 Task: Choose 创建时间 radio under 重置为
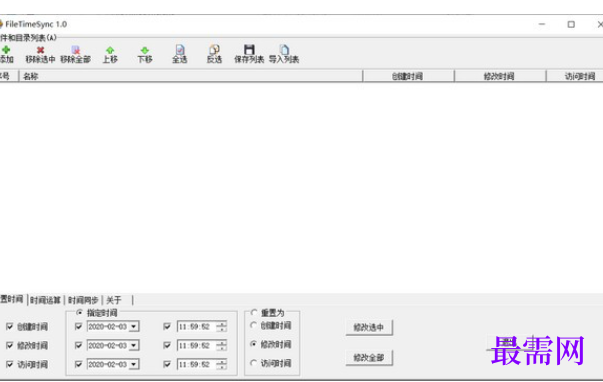coord(253,325)
